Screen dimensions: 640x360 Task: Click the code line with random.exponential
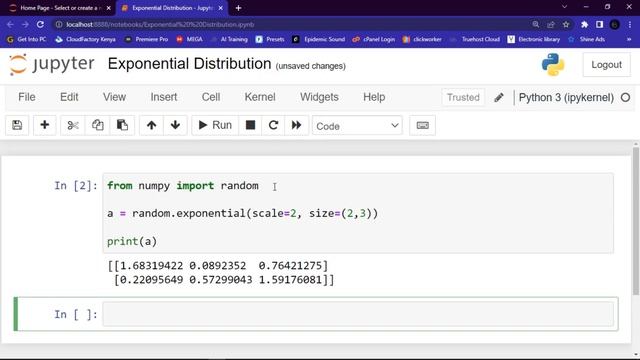[242, 213]
